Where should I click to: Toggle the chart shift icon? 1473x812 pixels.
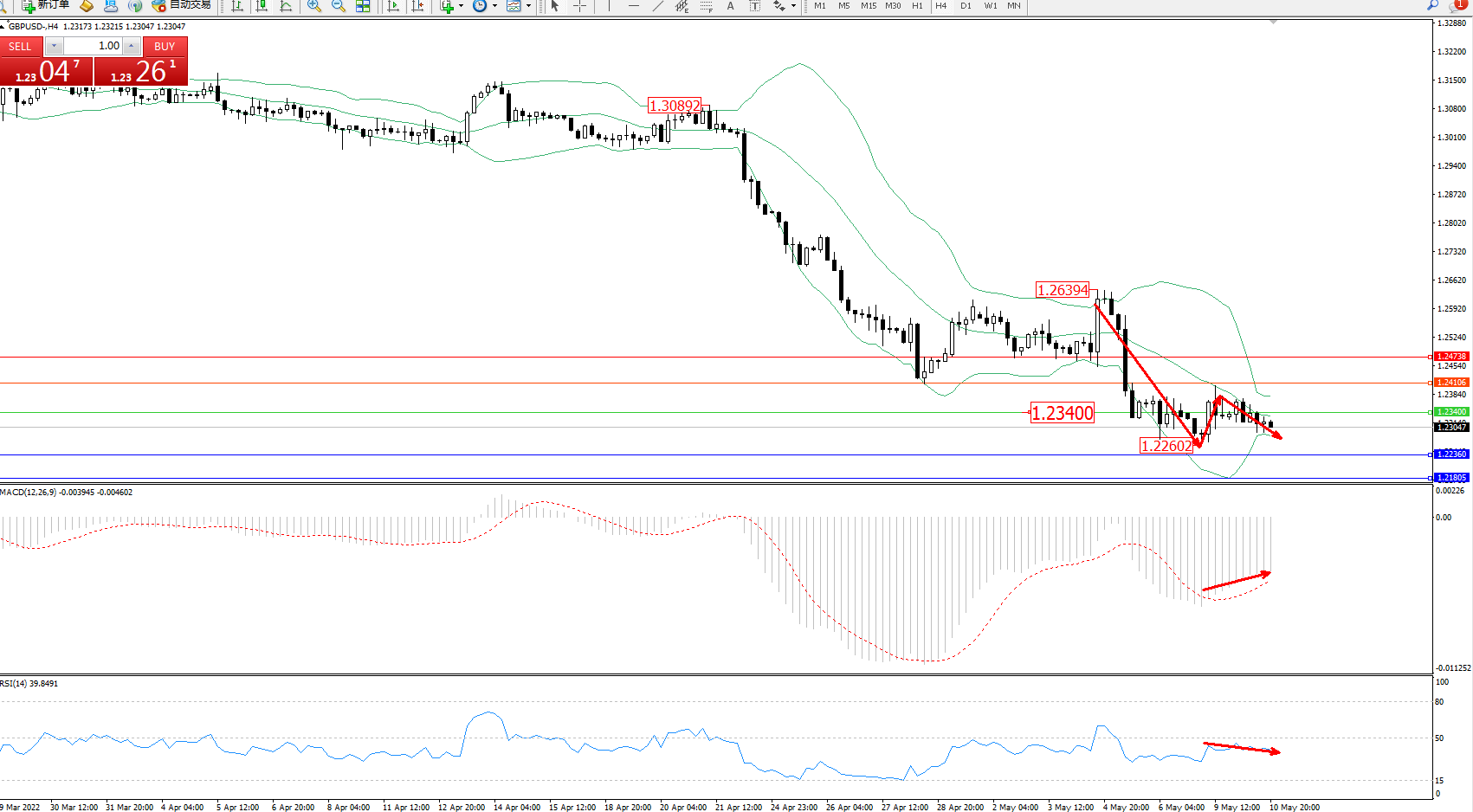point(417,6)
